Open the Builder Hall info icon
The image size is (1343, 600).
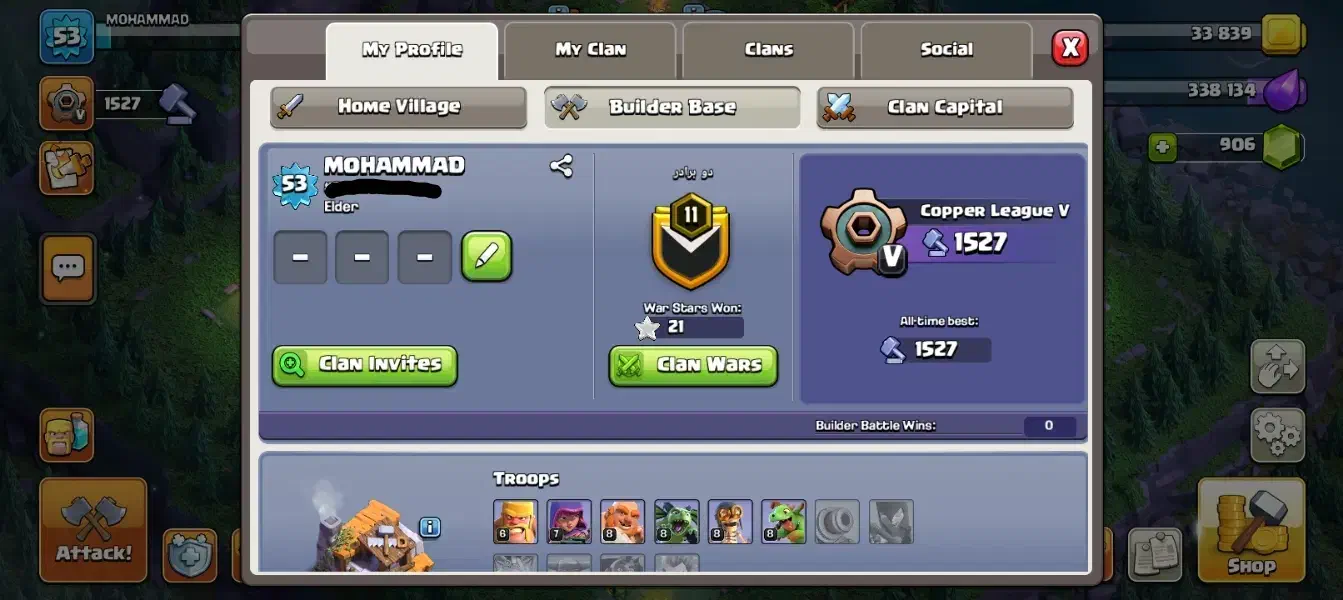(x=430, y=526)
